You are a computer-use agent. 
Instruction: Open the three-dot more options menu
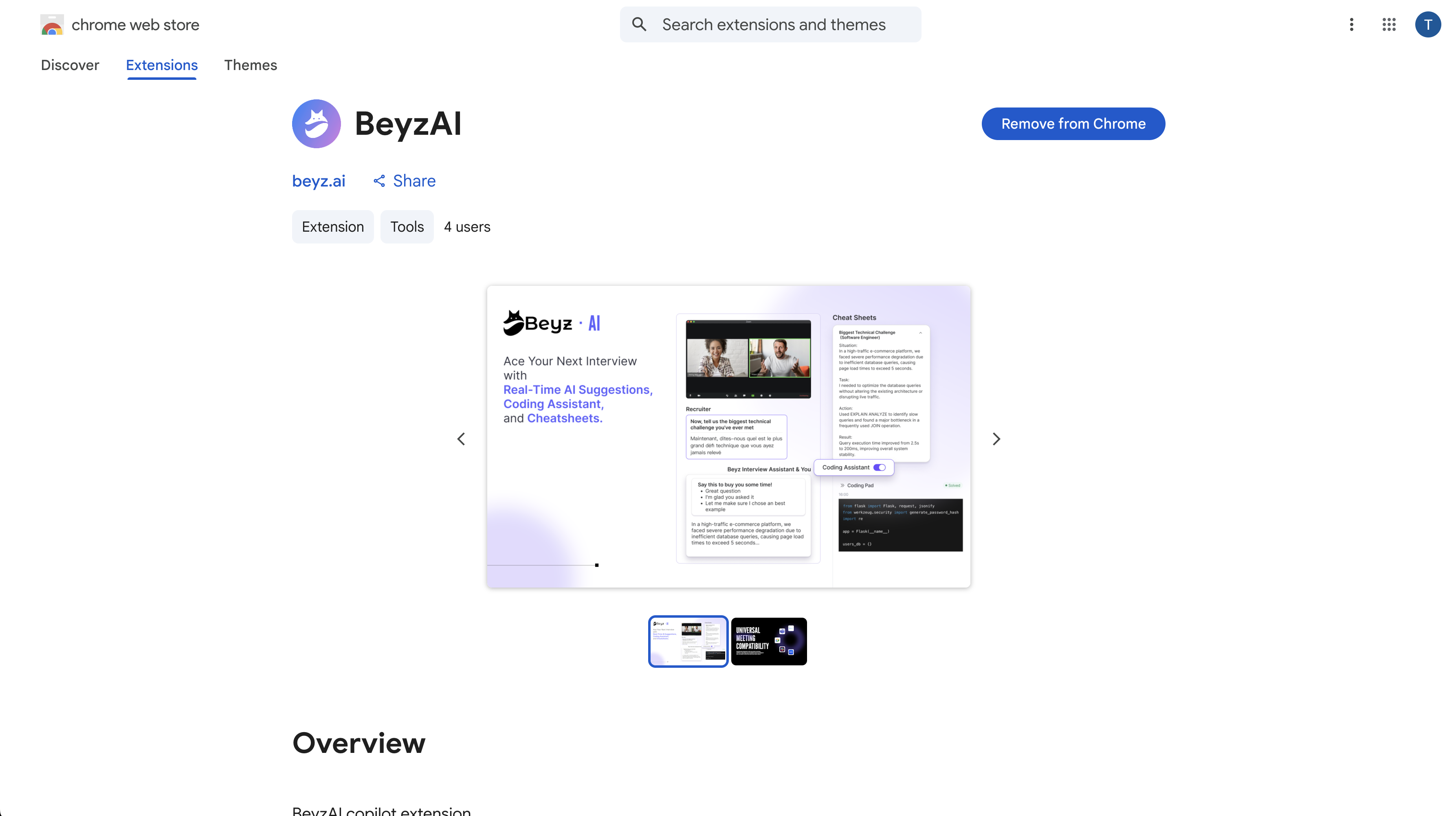[x=1351, y=24]
